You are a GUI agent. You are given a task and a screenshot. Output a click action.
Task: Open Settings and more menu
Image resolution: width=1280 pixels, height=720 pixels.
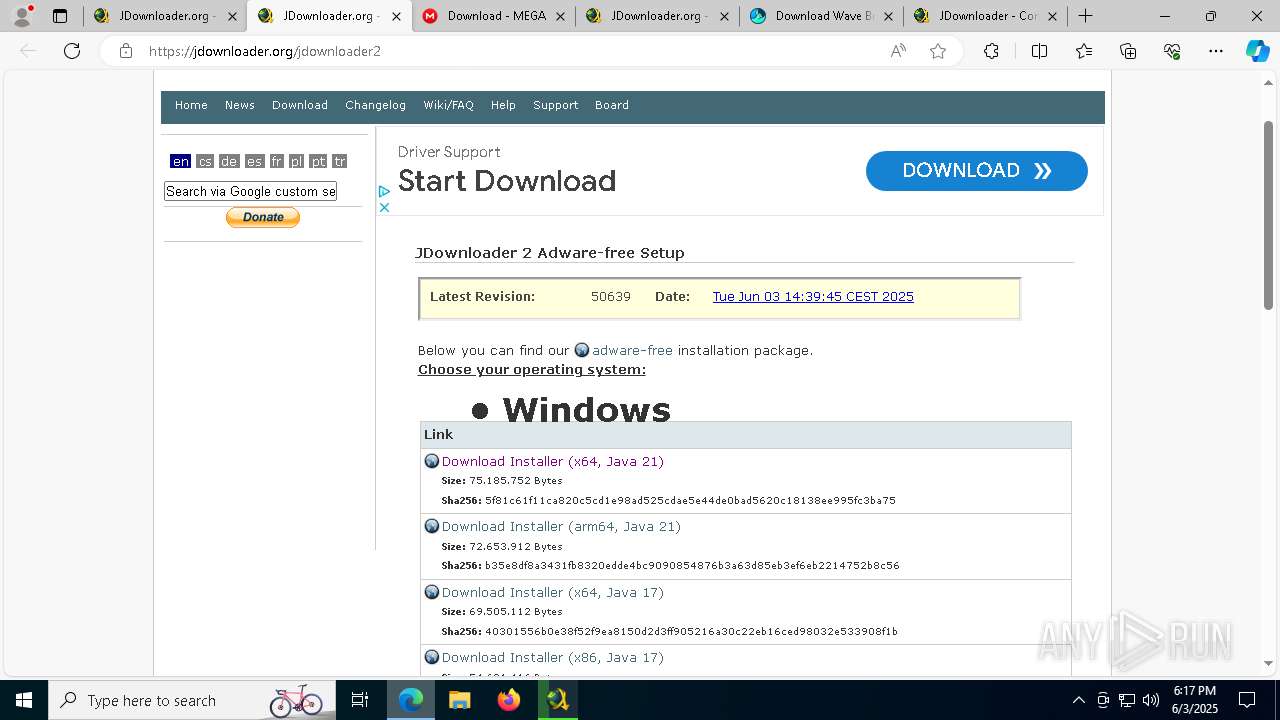1216,51
